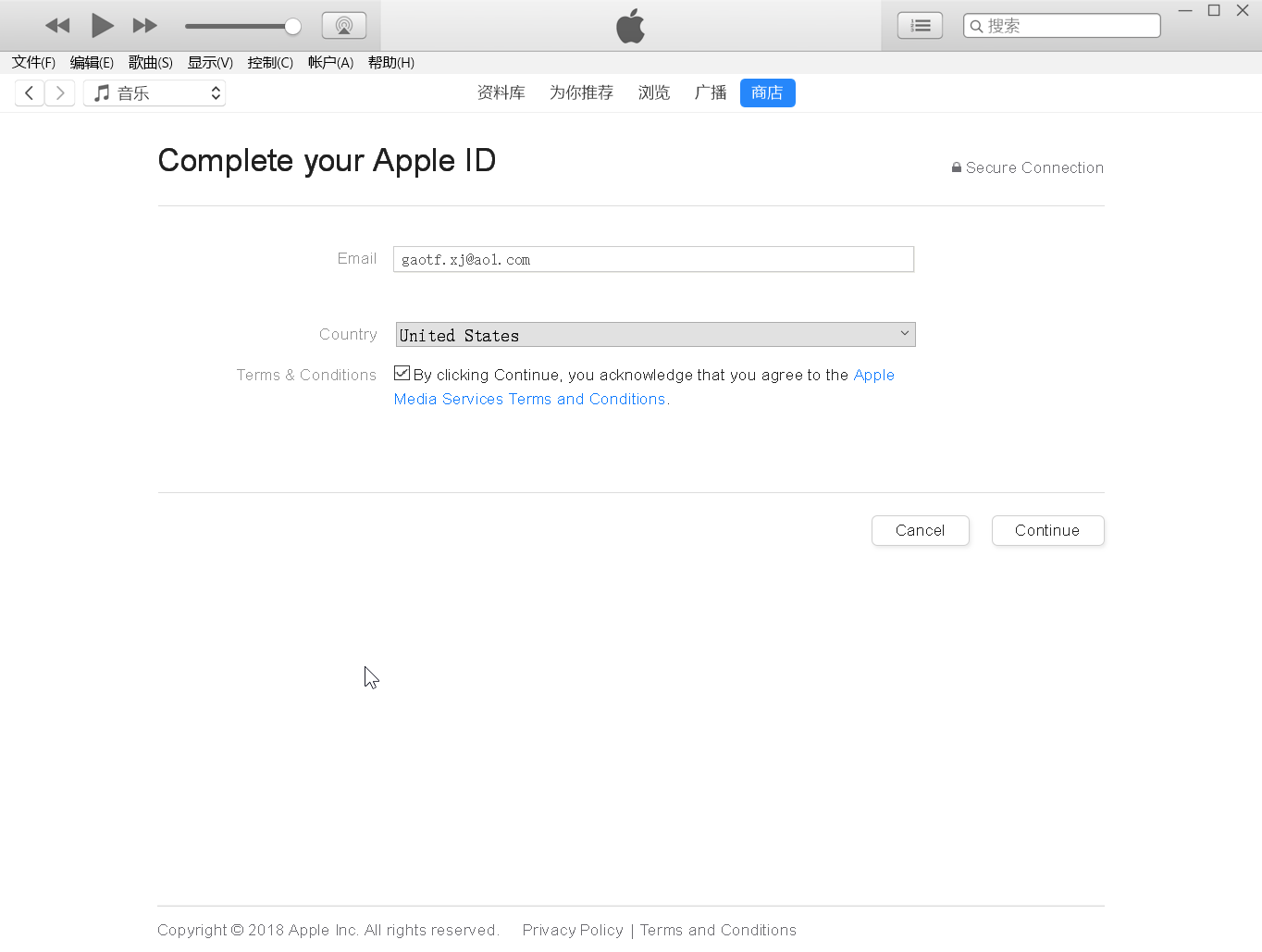Switch to the 为你推荐 tab
Image resolution: width=1262 pixels, height=952 pixels.
point(581,93)
